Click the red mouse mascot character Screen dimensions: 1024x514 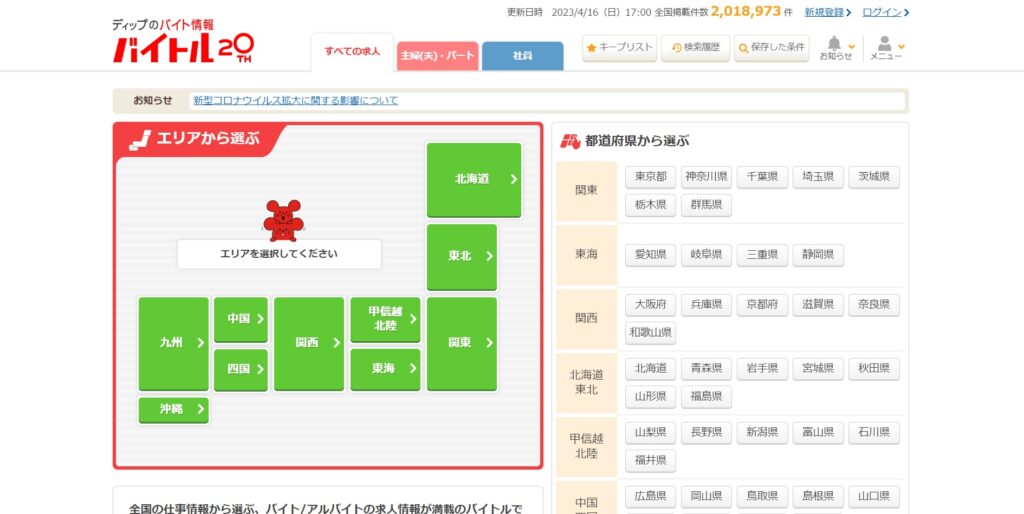point(282,220)
